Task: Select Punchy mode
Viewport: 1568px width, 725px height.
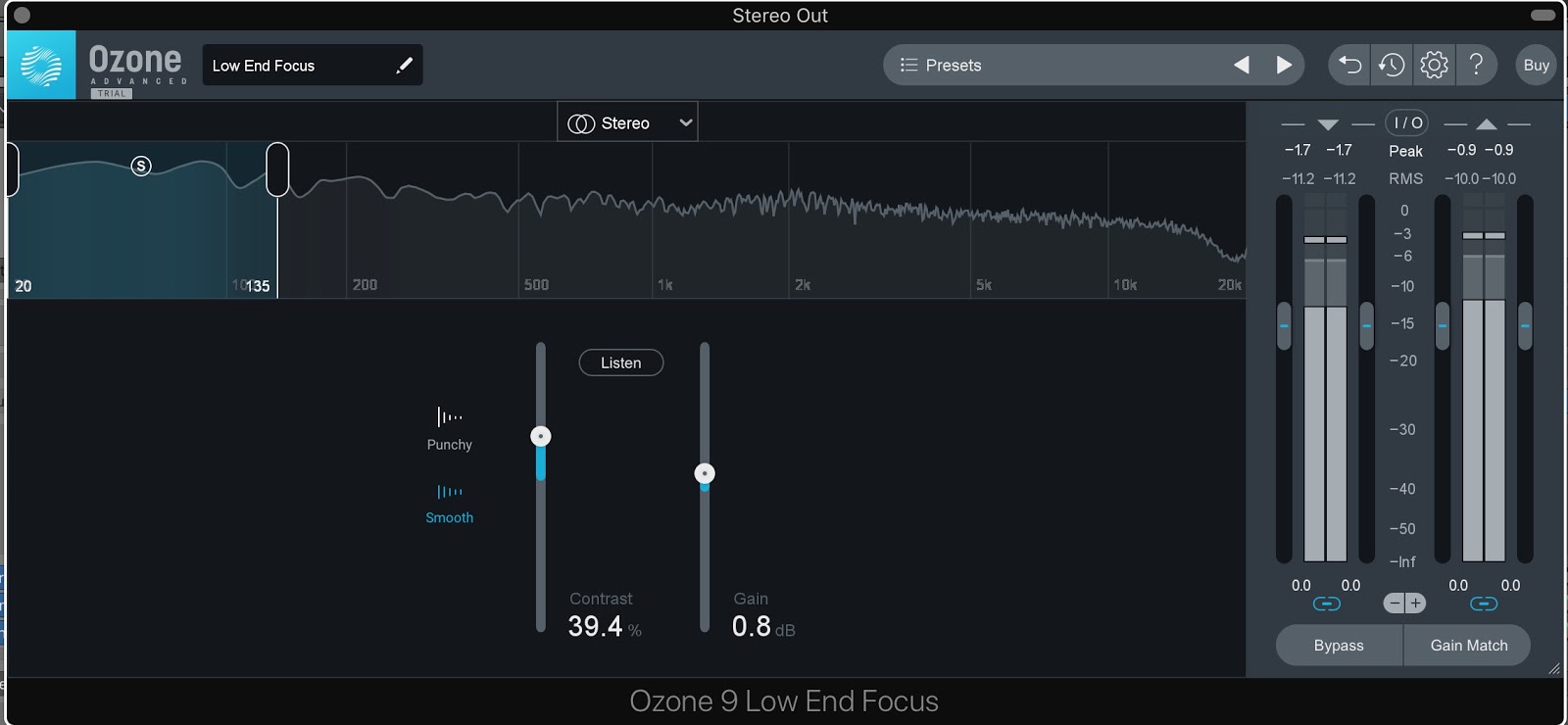Action: 450,428
